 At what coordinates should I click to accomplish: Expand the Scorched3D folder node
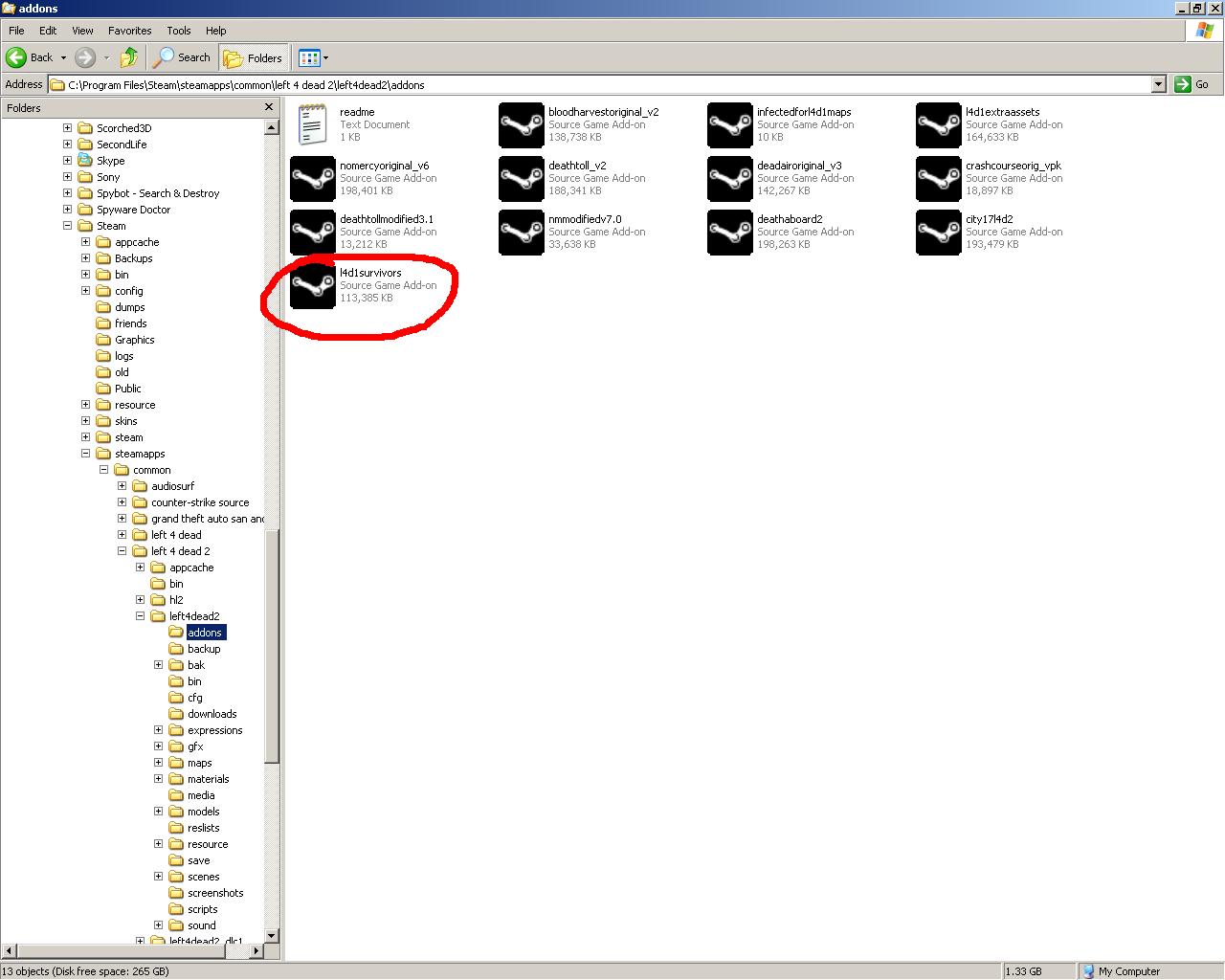67,128
